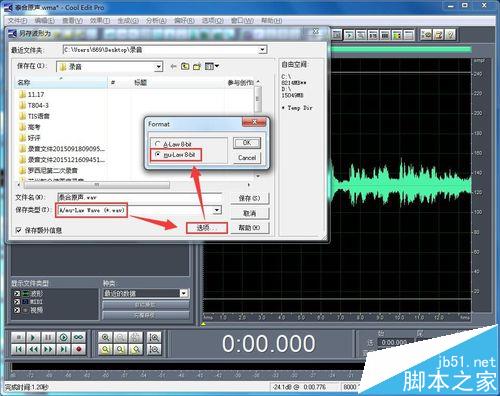Sort files by the 名称 column header

click(61, 82)
